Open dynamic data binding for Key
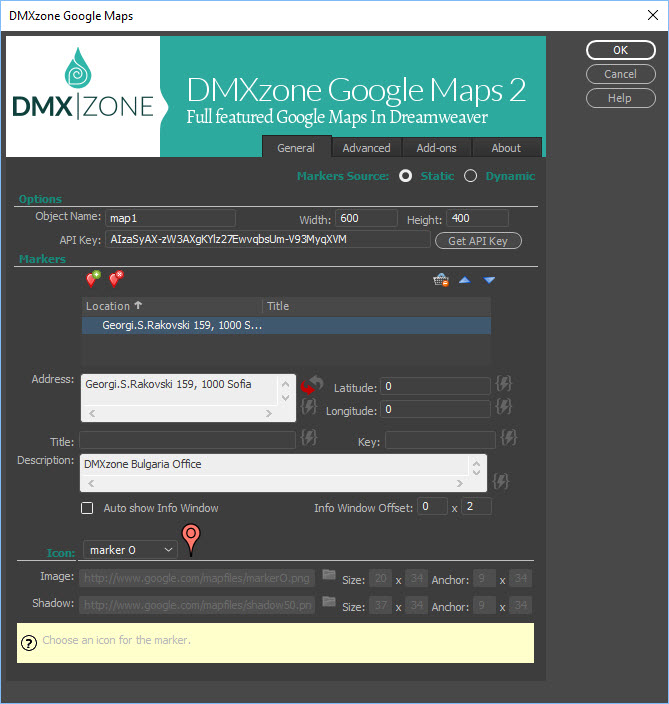This screenshot has height=704, width=669. (x=509, y=437)
